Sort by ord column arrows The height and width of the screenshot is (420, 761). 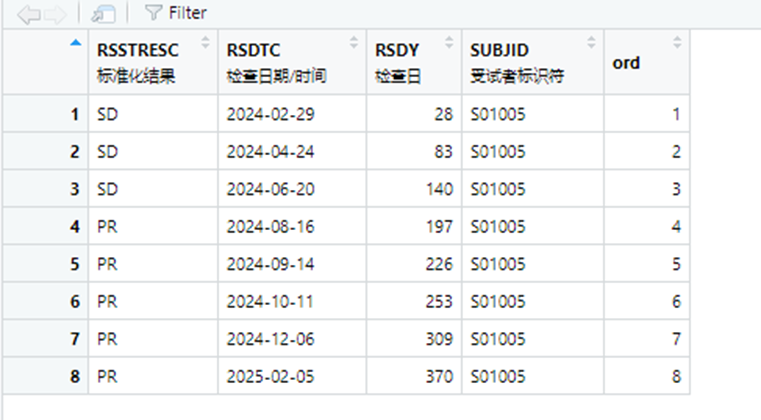(x=677, y=42)
